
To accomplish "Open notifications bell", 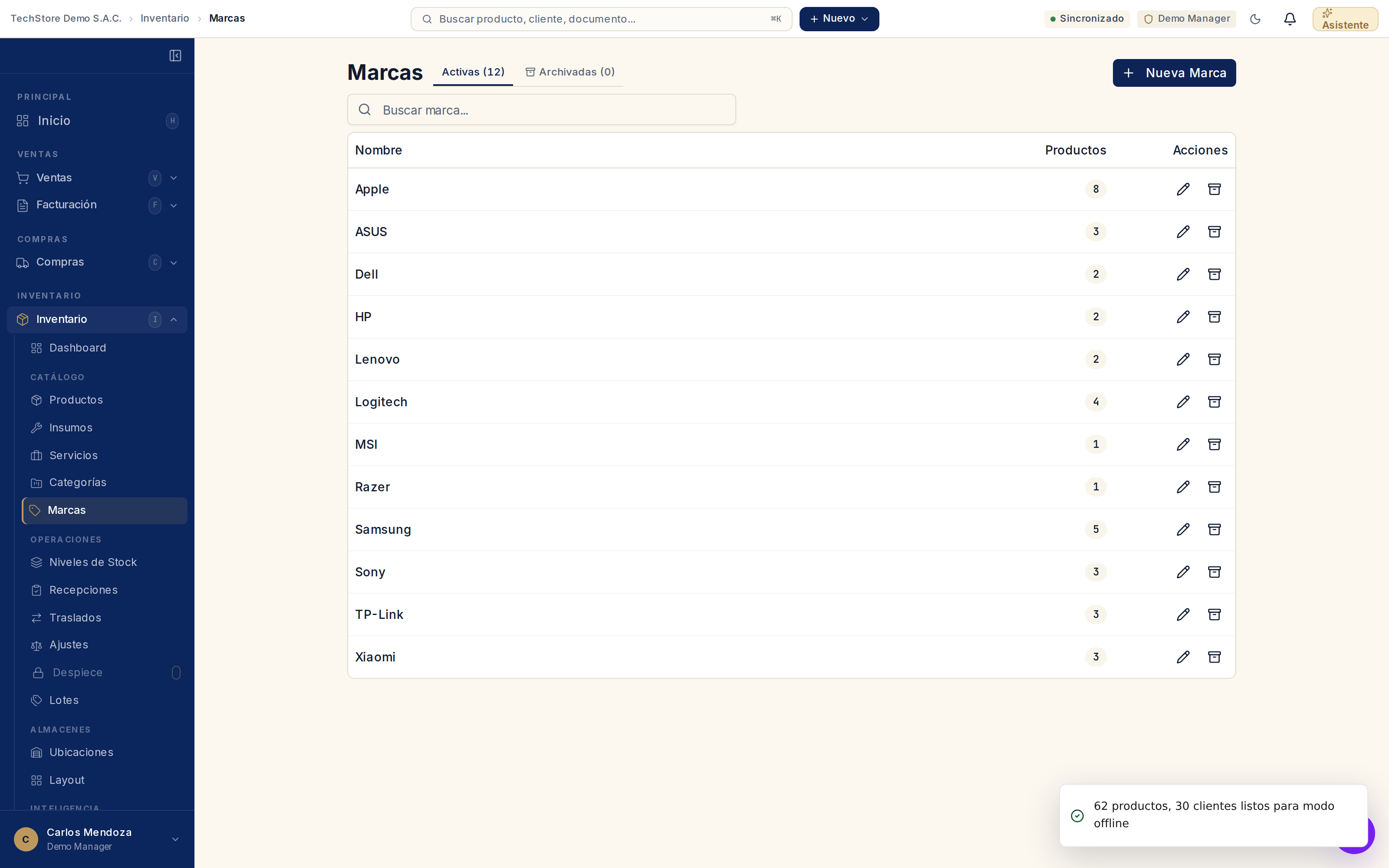I will (1290, 19).
